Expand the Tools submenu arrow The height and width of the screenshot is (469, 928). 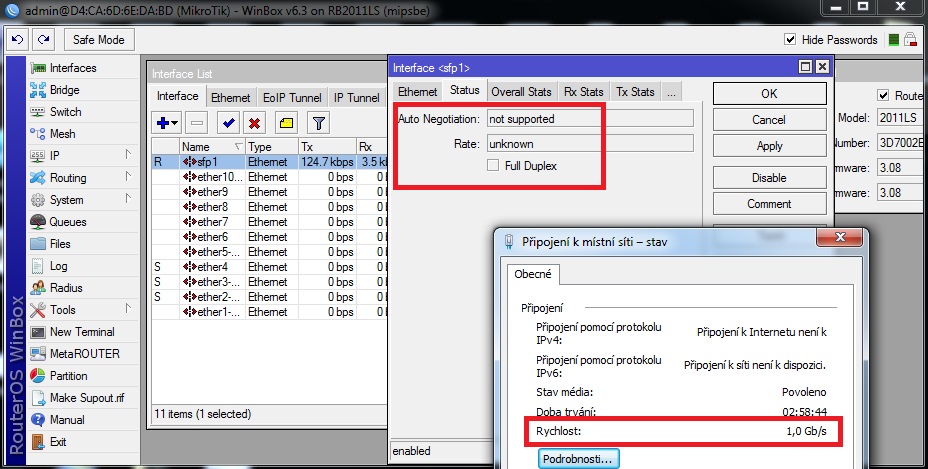click(128, 309)
